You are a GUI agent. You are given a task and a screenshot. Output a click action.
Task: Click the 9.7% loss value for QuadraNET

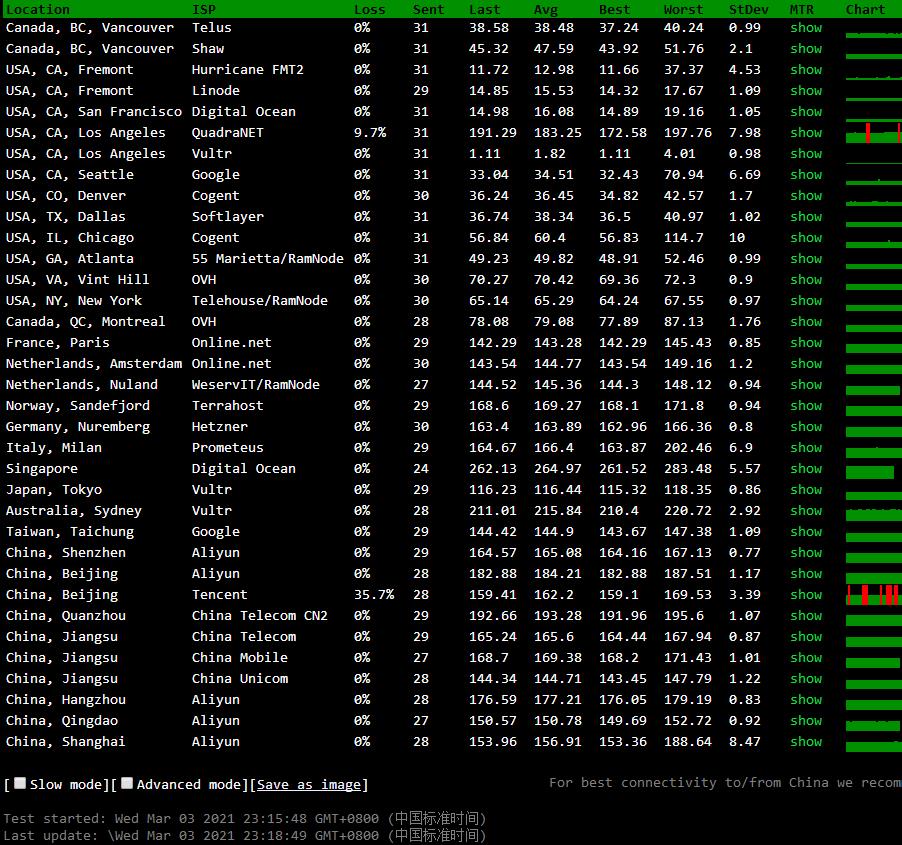[x=370, y=133]
